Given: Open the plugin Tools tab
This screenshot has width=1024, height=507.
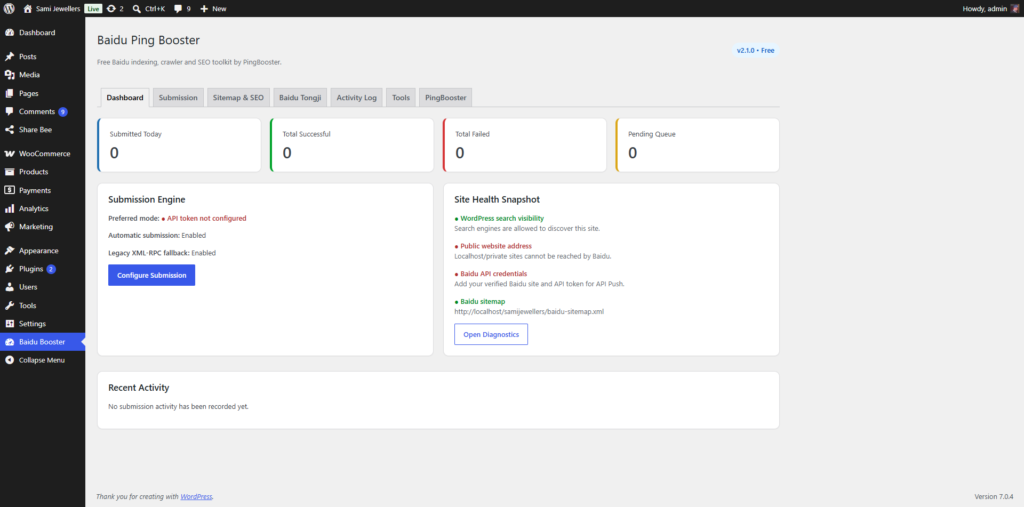Looking at the screenshot, I should pos(401,97).
